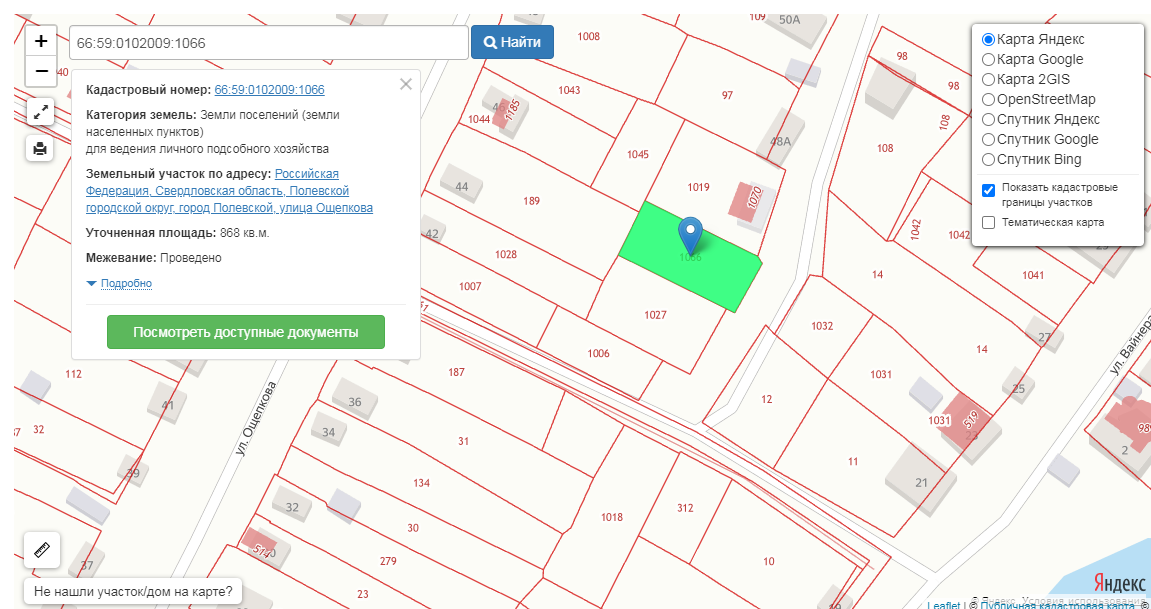The image size is (1151, 609).
Task: Click Не нашли участок/дом на карте?
Action: click(133, 591)
